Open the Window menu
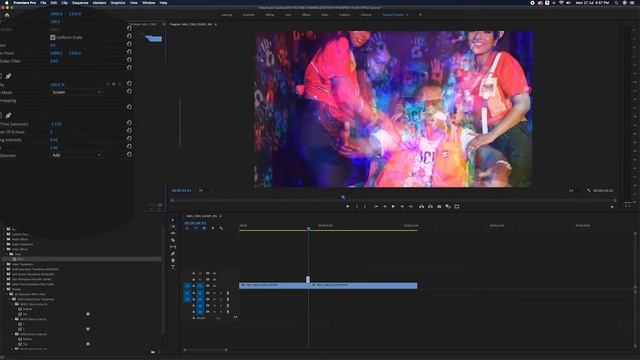The height and width of the screenshot is (360, 640). point(149,3)
